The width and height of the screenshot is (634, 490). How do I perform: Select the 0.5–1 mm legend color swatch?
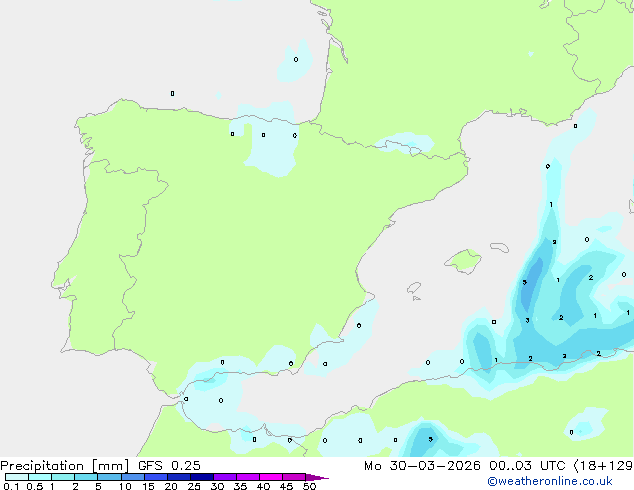(40, 477)
